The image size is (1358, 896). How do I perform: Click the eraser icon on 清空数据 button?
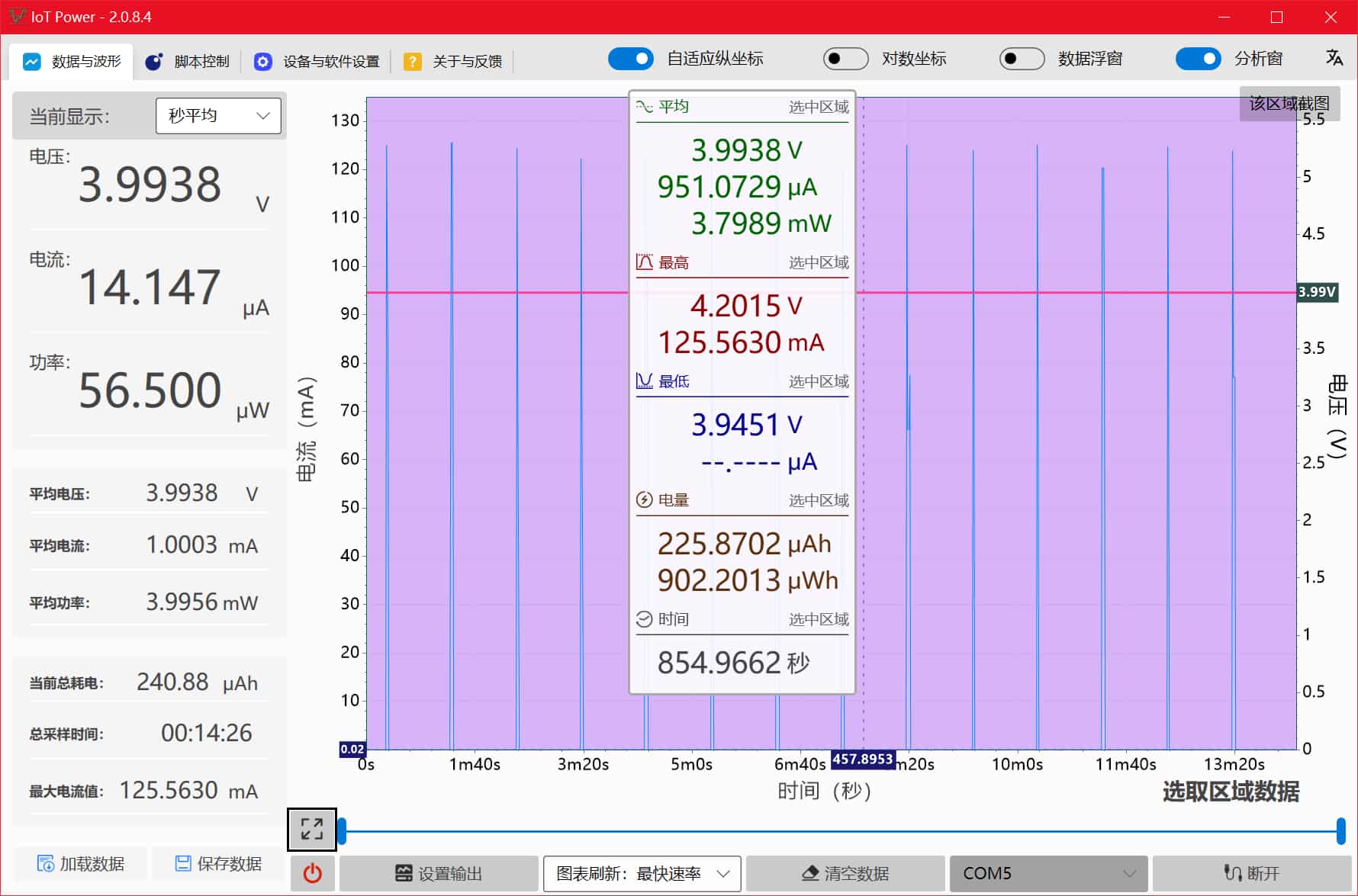[809, 873]
